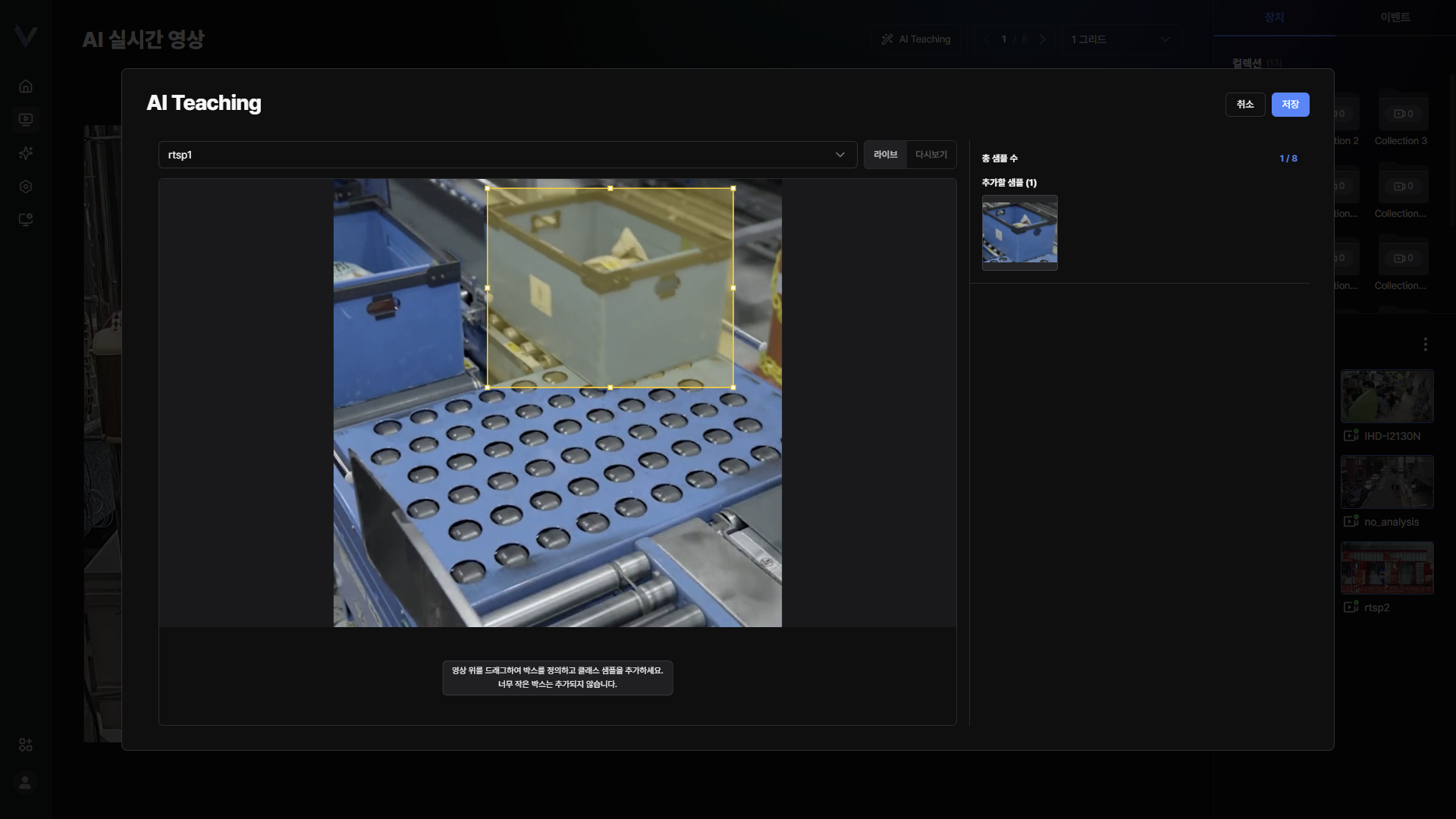Click the camera icon beside IHD-I2130N
Viewport: 1456px width, 819px height.
1351,435
